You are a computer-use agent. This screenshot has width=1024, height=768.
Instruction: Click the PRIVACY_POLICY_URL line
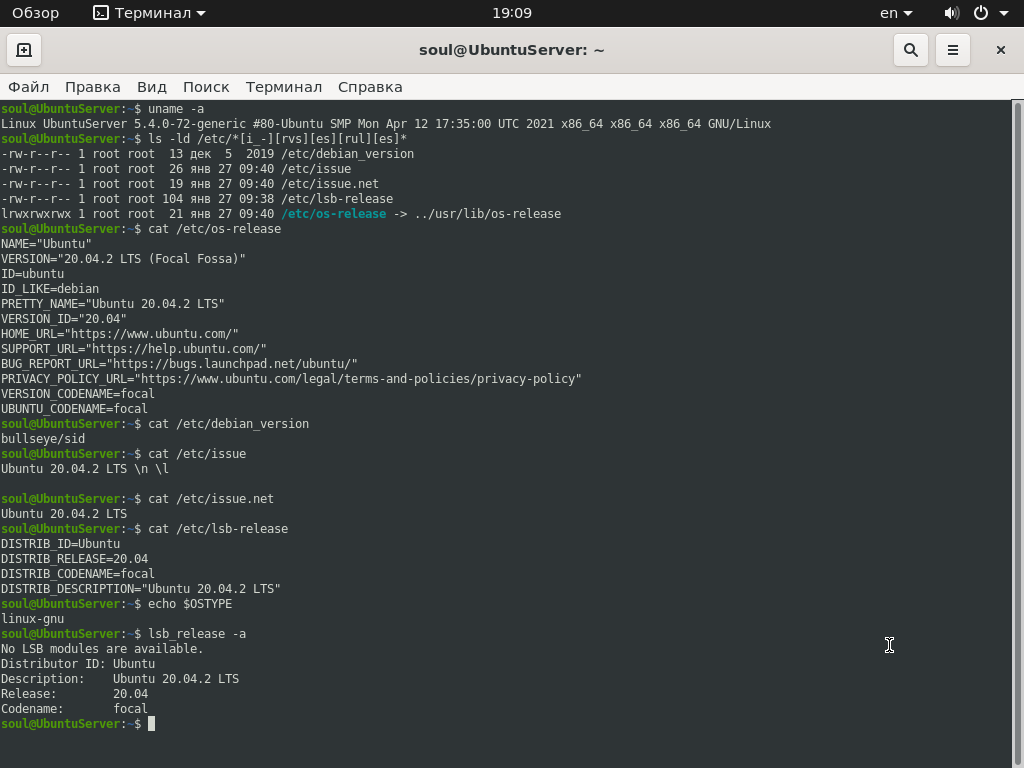click(x=291, y=379)
